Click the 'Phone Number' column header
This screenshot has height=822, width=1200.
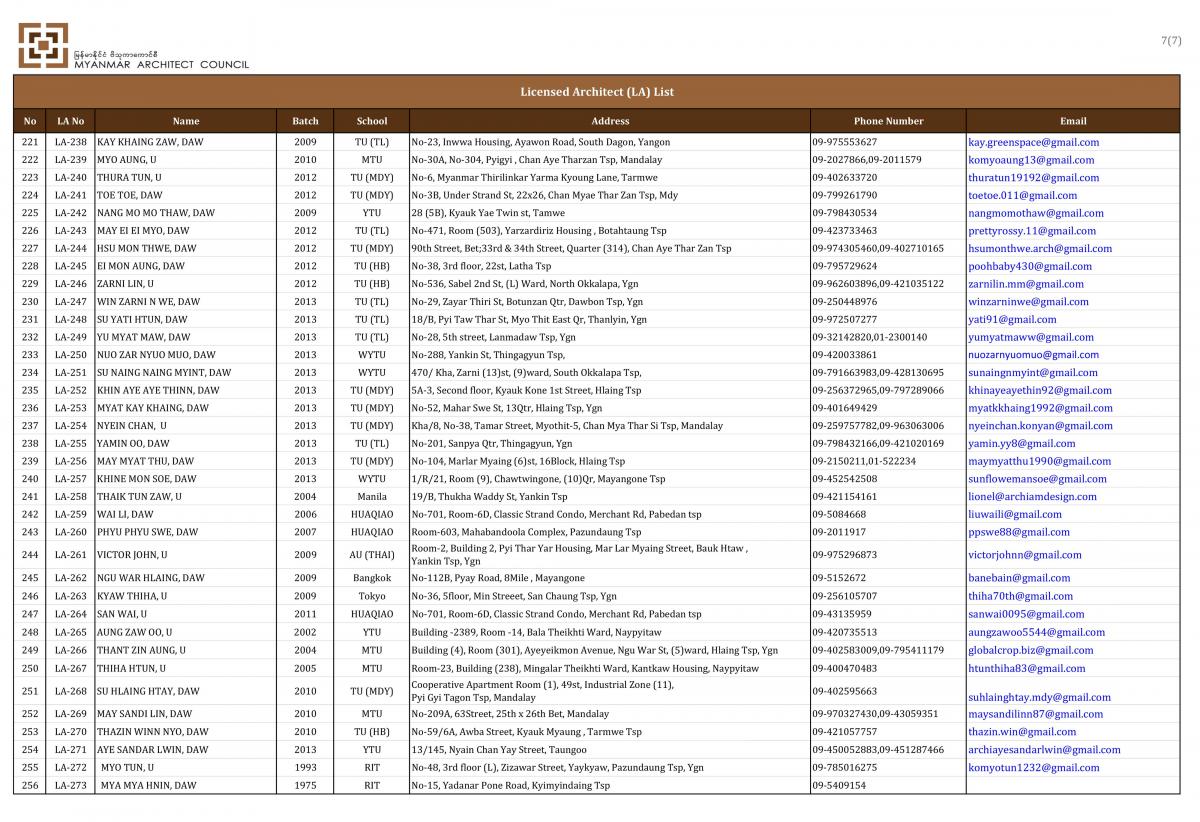[x=888, y=121]
